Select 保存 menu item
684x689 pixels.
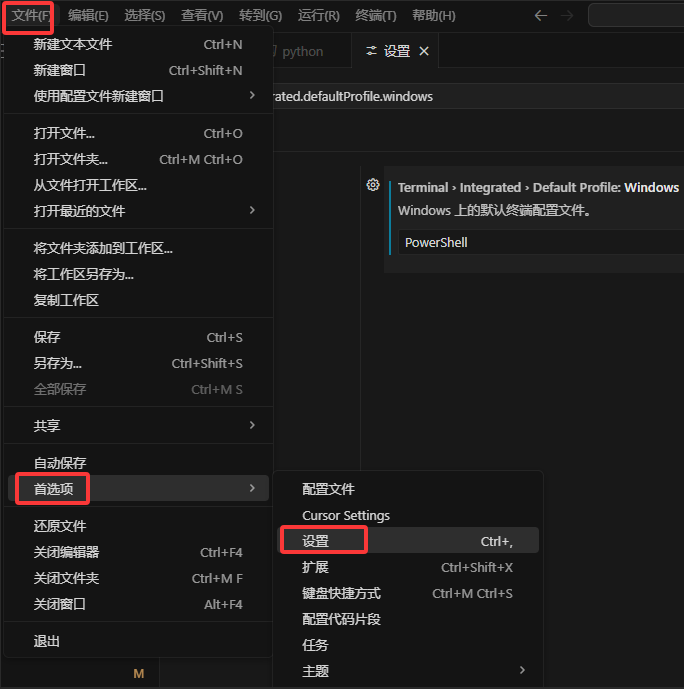(138, 337)
